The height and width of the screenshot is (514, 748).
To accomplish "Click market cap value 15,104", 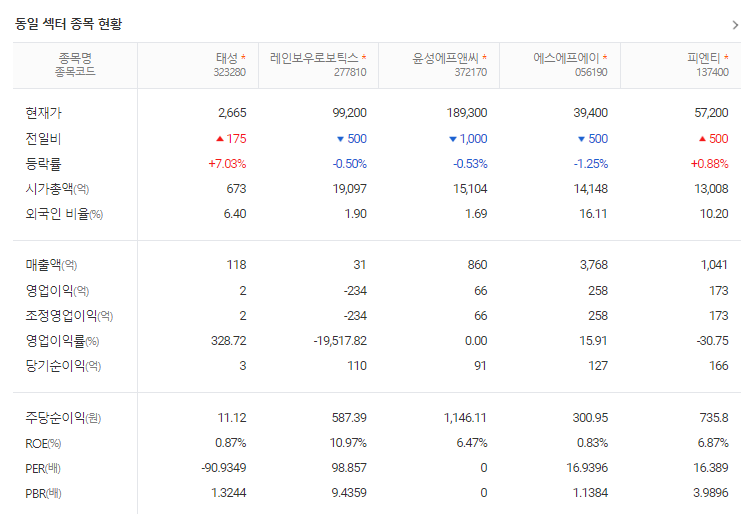I will click(470, 189).
